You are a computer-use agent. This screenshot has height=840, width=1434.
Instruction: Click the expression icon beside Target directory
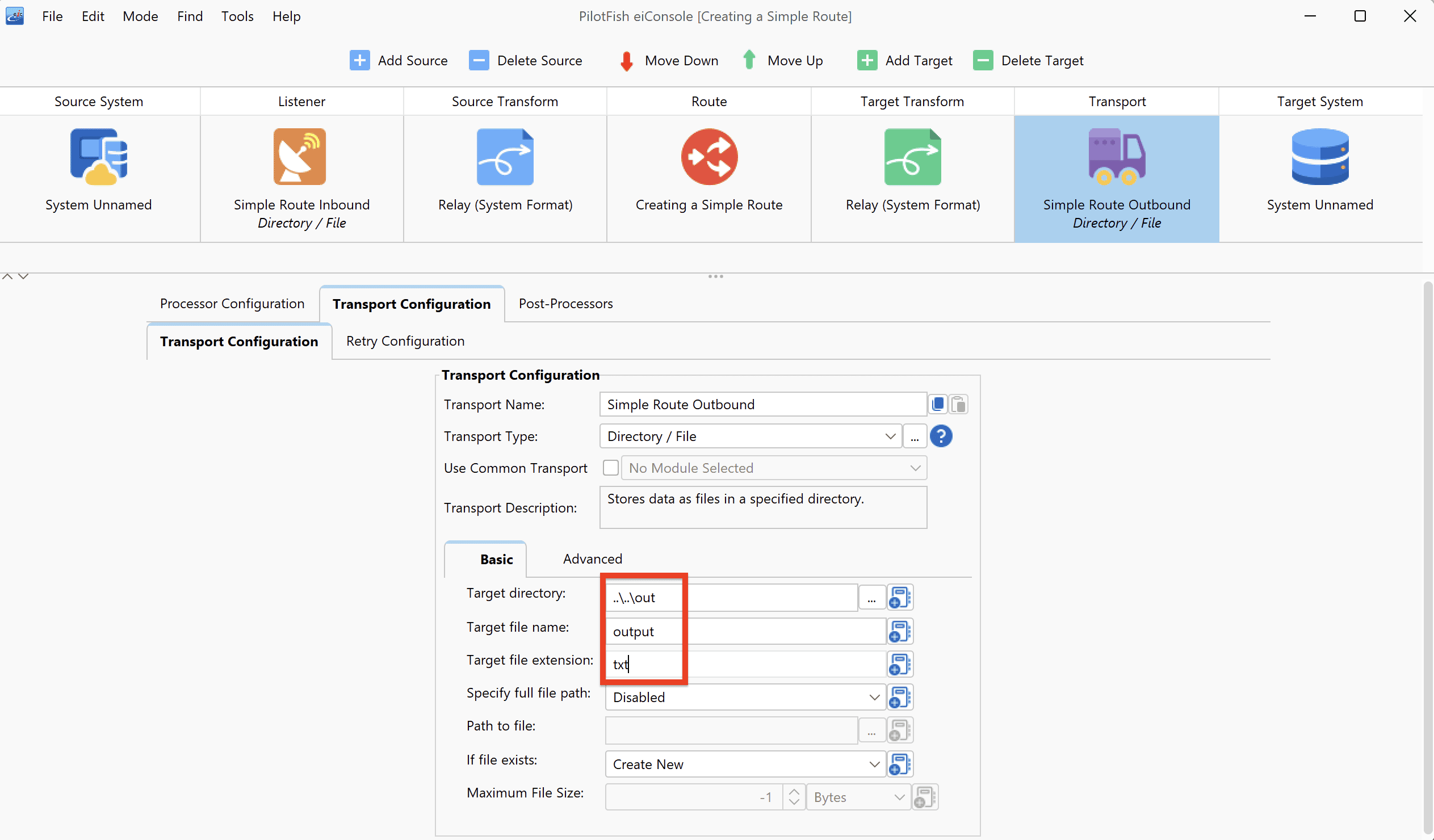click(900, 598)
